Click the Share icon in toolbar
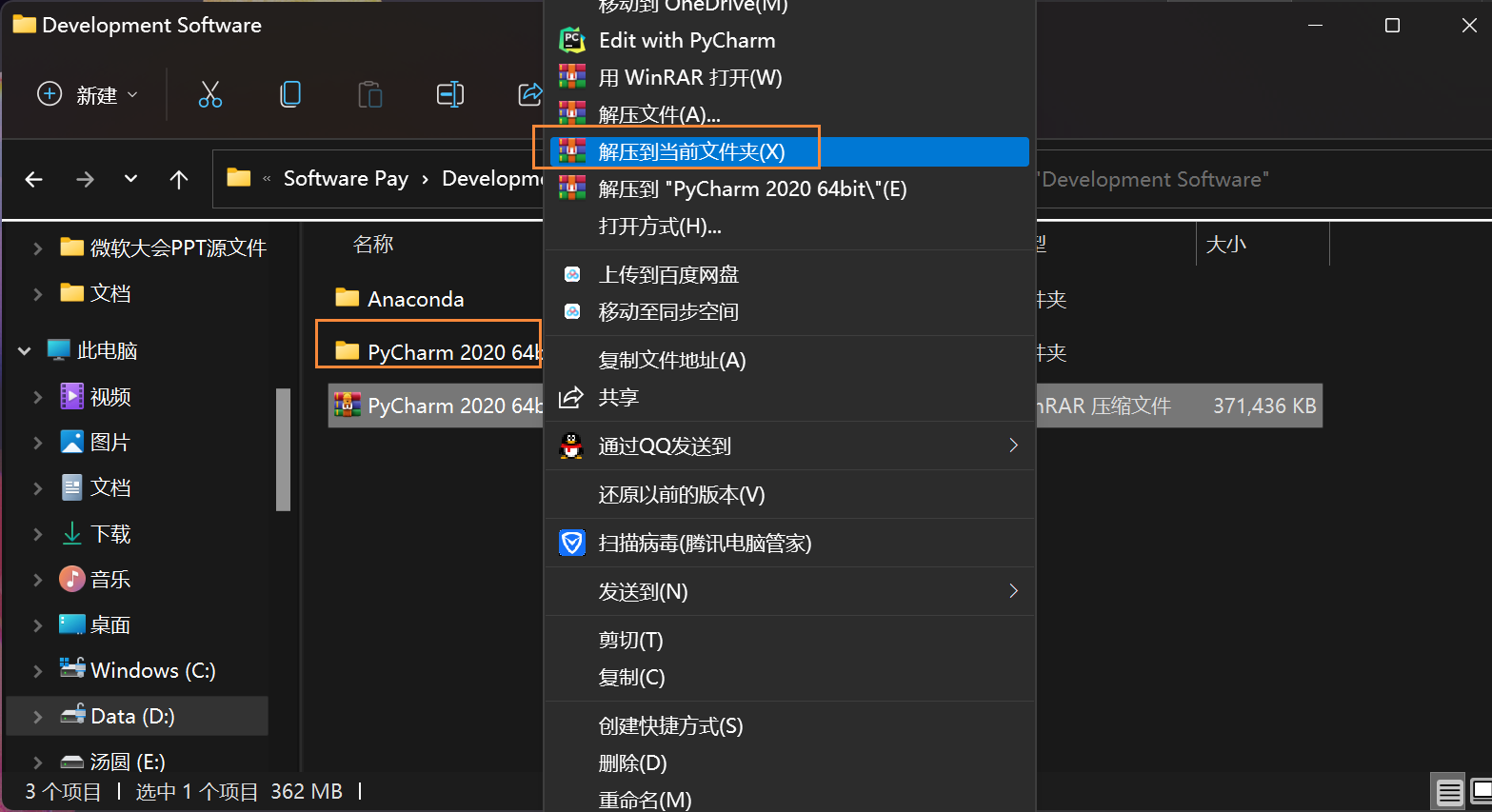 529,94
